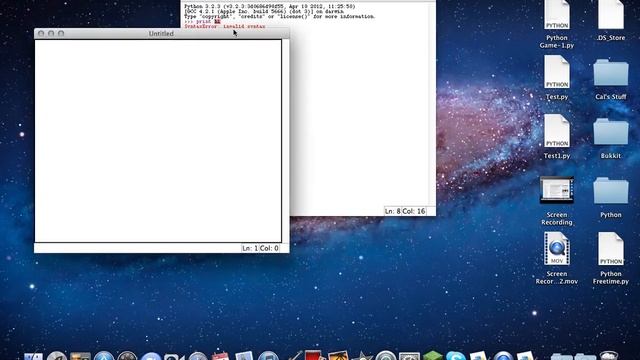The width and height of the screenshot is (640, 360).
Task: Select the Test.py desktop file
Action: tap(557, 73)
